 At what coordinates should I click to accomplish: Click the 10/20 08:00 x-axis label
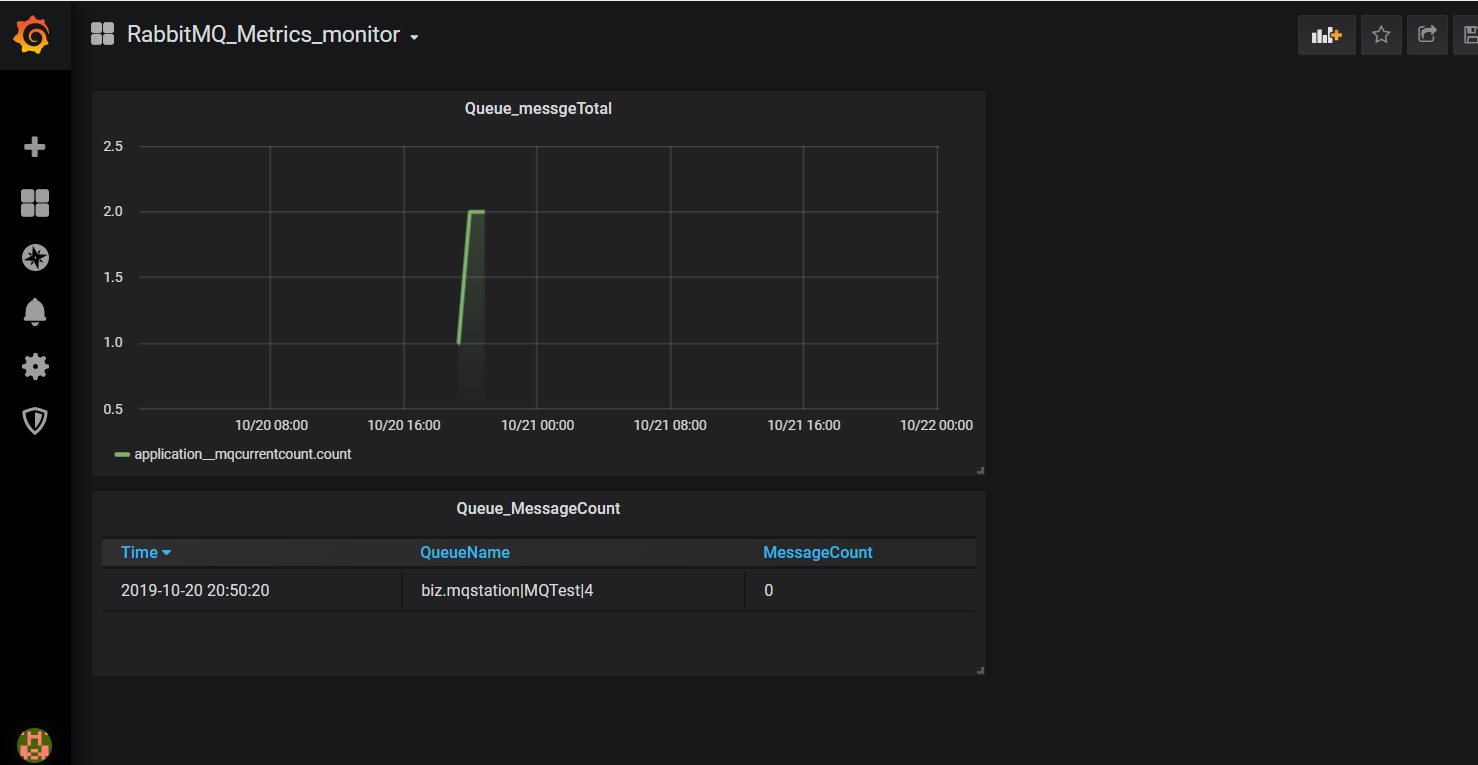click(271, 425)
